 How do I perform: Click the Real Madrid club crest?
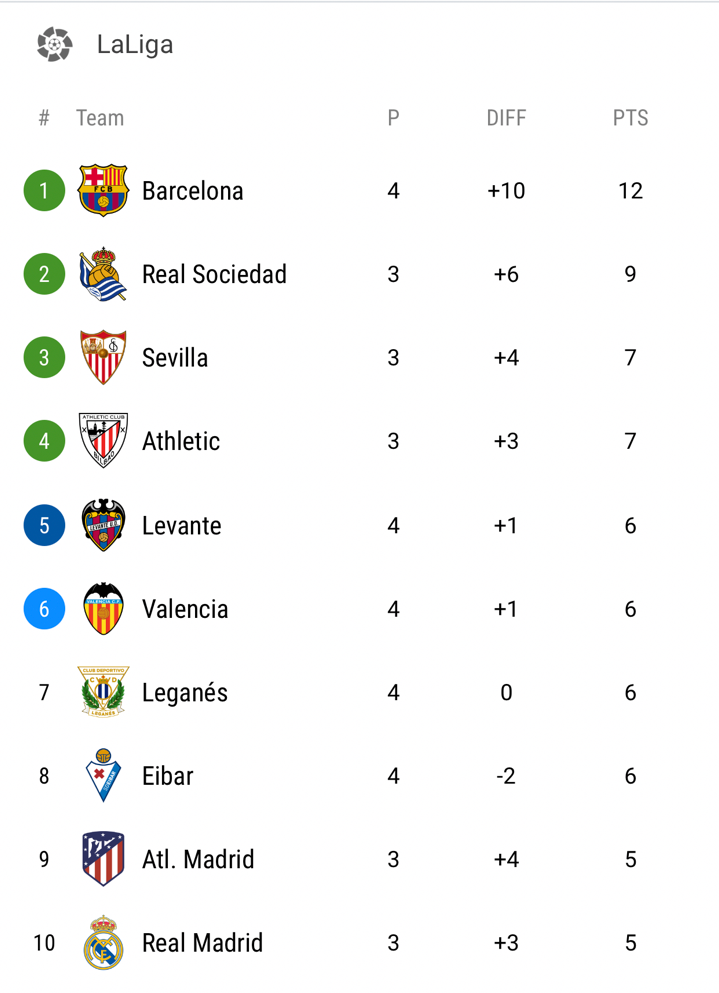(103, 942)
